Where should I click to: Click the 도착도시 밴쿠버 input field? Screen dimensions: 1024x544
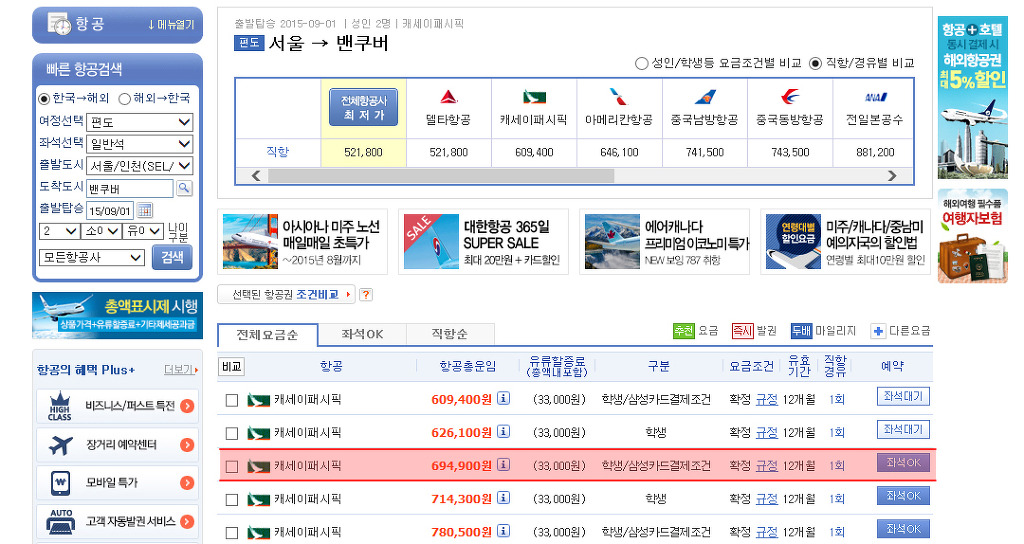(x=130, y=189)
